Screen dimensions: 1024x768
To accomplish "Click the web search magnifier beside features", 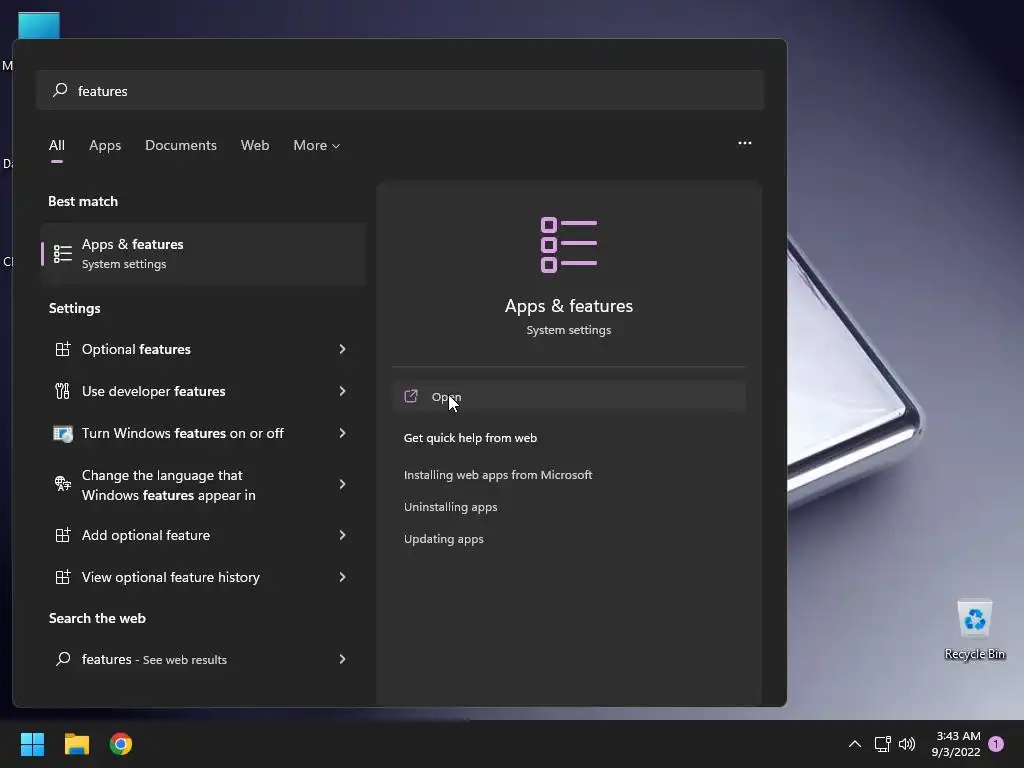I will click(x=63, y=659).
